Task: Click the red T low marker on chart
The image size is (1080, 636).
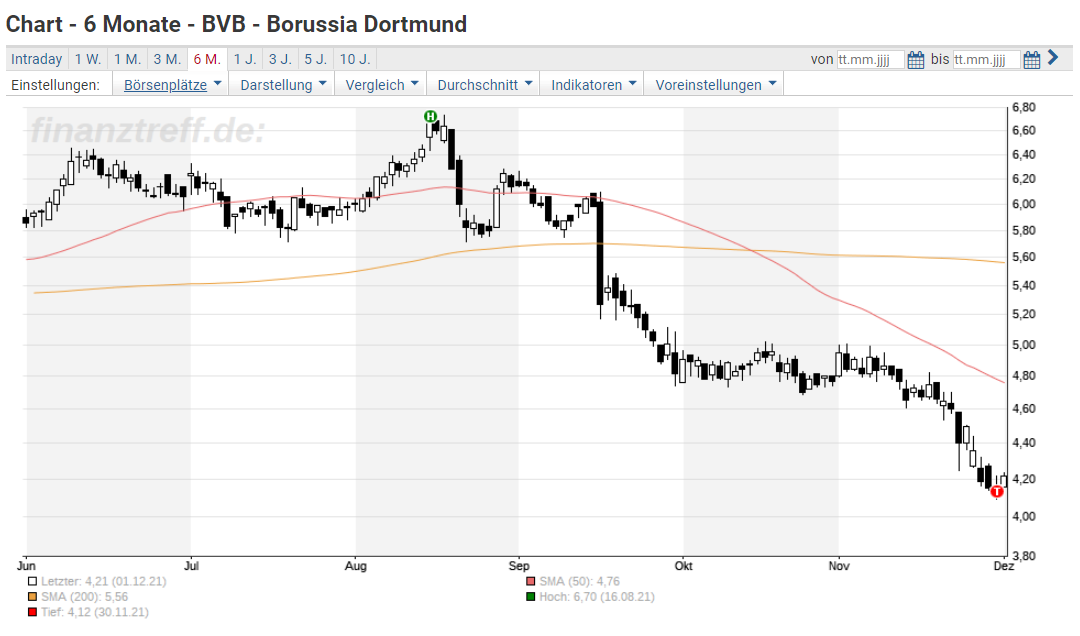Action: pyautogui.click(x=997, y=491)
